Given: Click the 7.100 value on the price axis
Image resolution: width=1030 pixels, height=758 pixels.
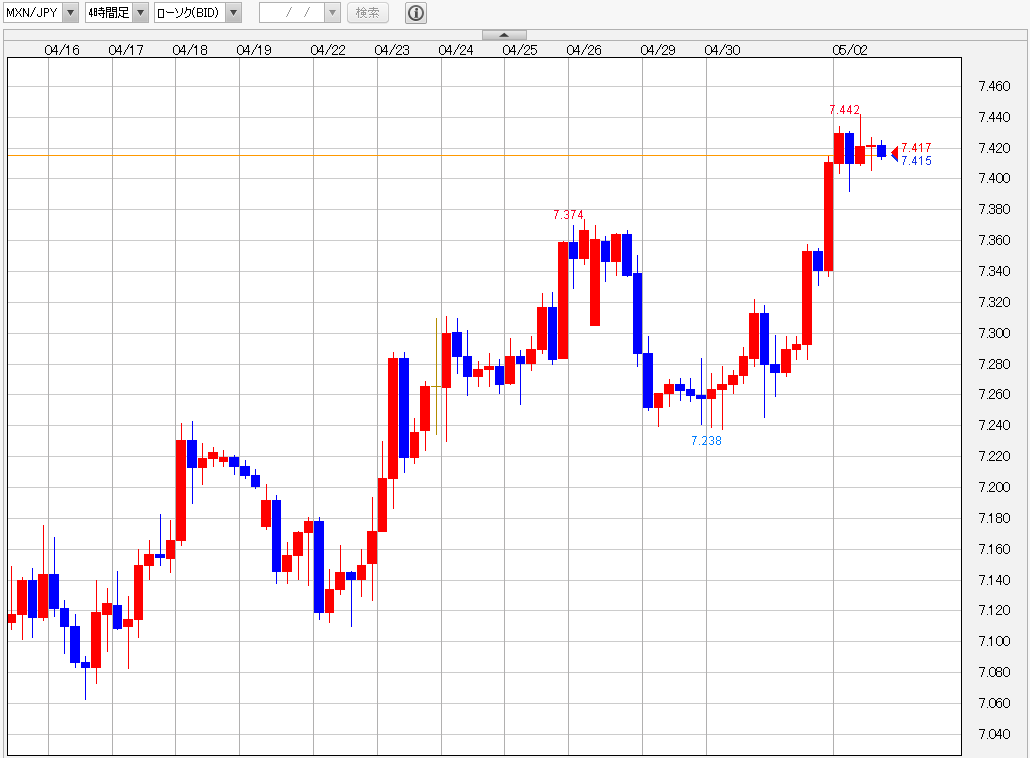Looking at the screenshot, I should coord(993,641).
